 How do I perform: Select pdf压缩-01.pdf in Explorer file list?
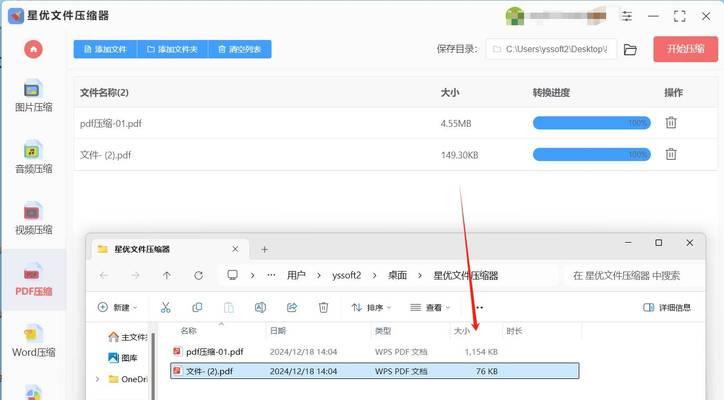point(374,352)
